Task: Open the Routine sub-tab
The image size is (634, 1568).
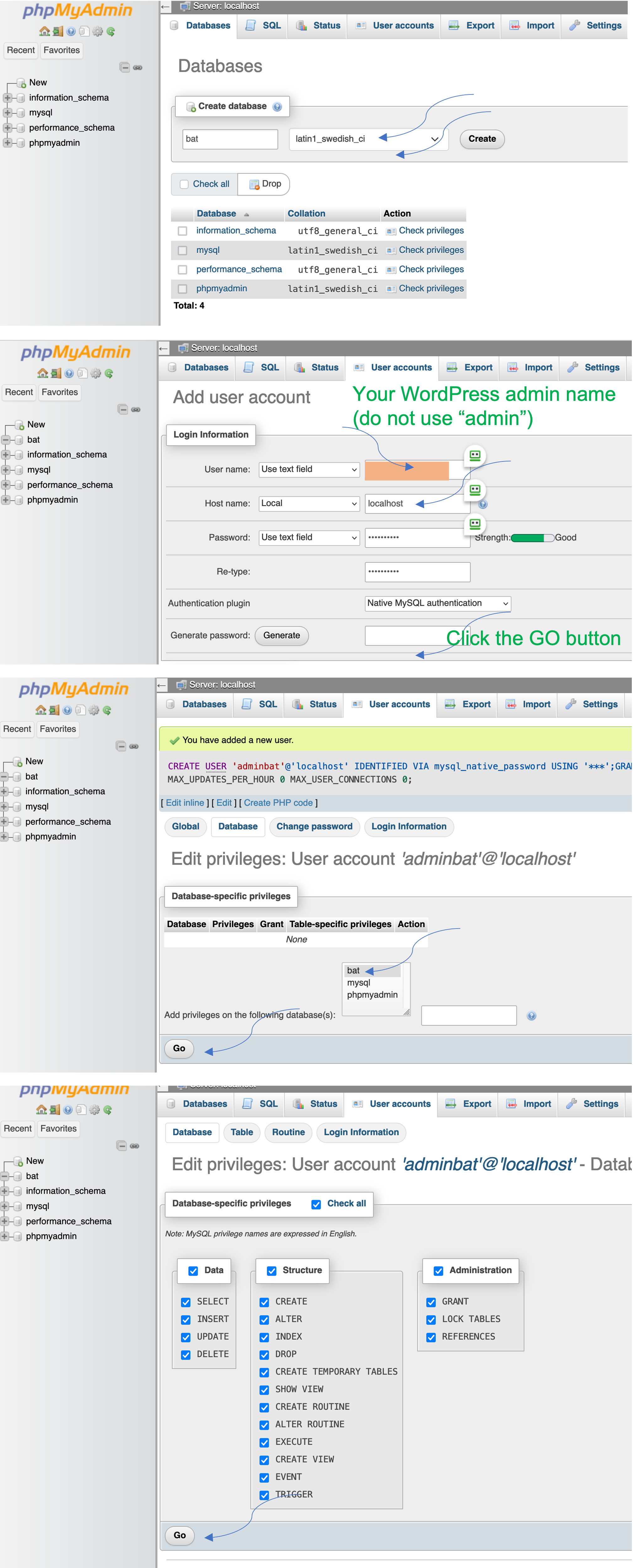Action: (288, 1132)
